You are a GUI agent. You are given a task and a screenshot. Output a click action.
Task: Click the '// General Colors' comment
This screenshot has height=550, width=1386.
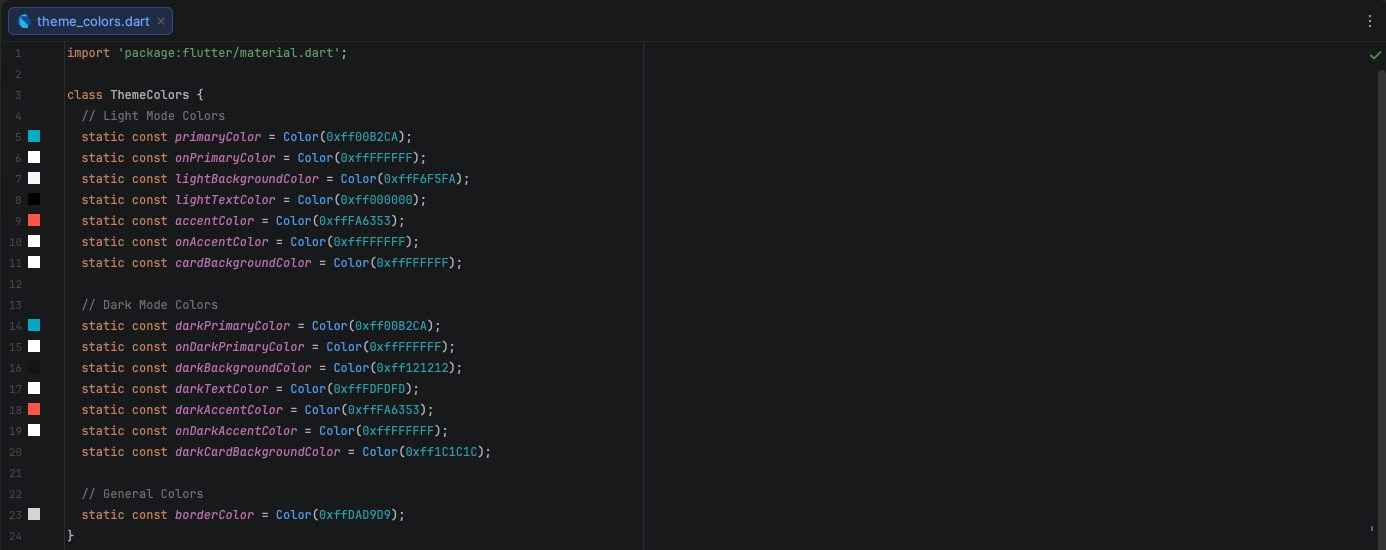tap(143, 494)
